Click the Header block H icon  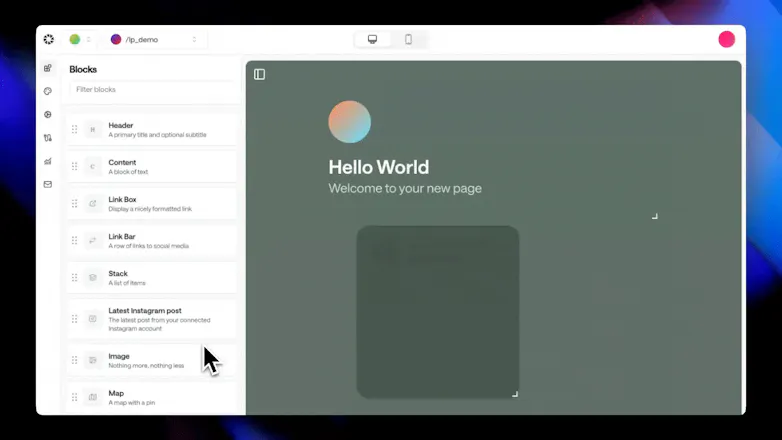tap(93, 130)
